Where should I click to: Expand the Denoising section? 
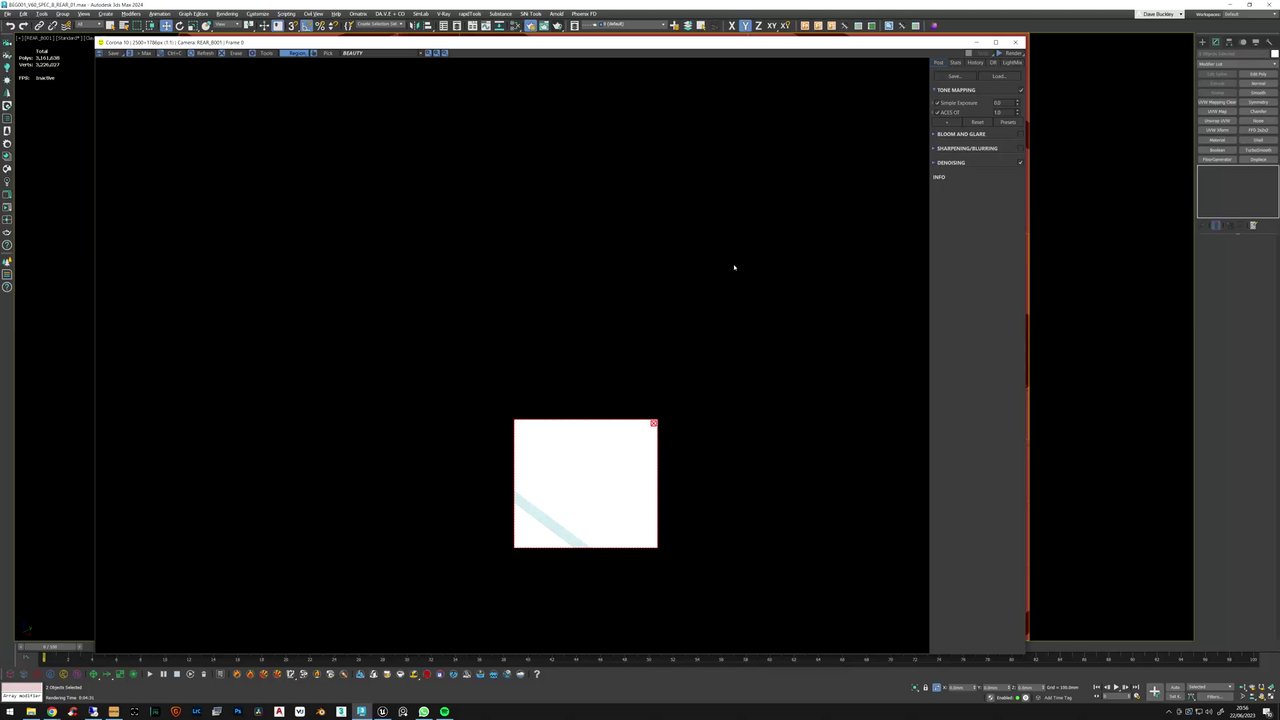tap(934, 163)
